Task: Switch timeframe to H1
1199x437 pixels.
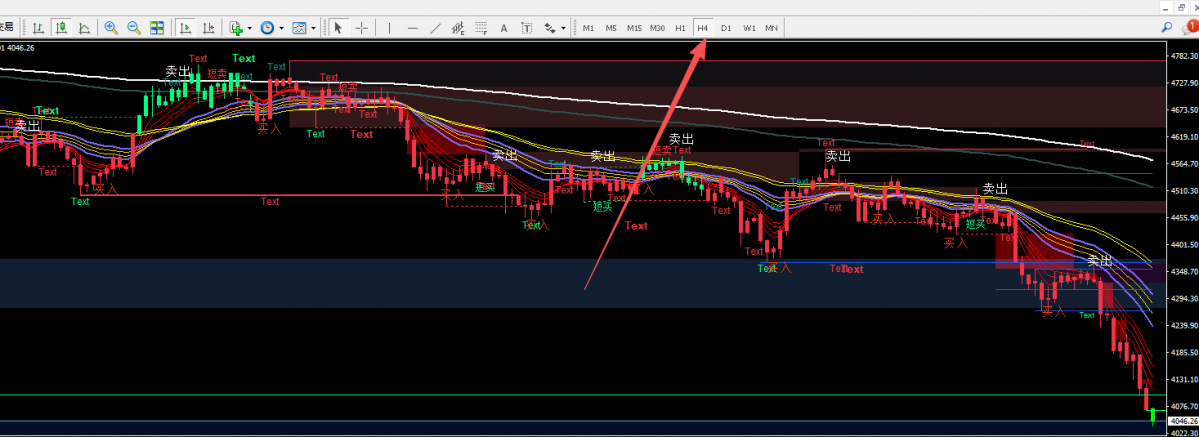Action: coord(680,28)
